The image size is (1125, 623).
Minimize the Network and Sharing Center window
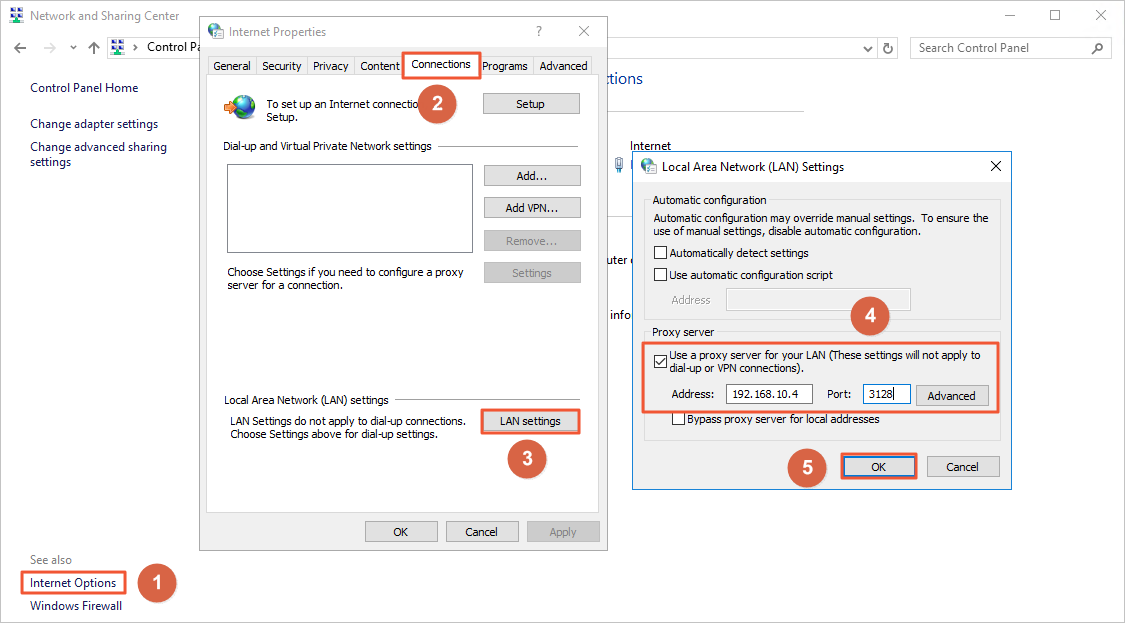point(1009,15)
